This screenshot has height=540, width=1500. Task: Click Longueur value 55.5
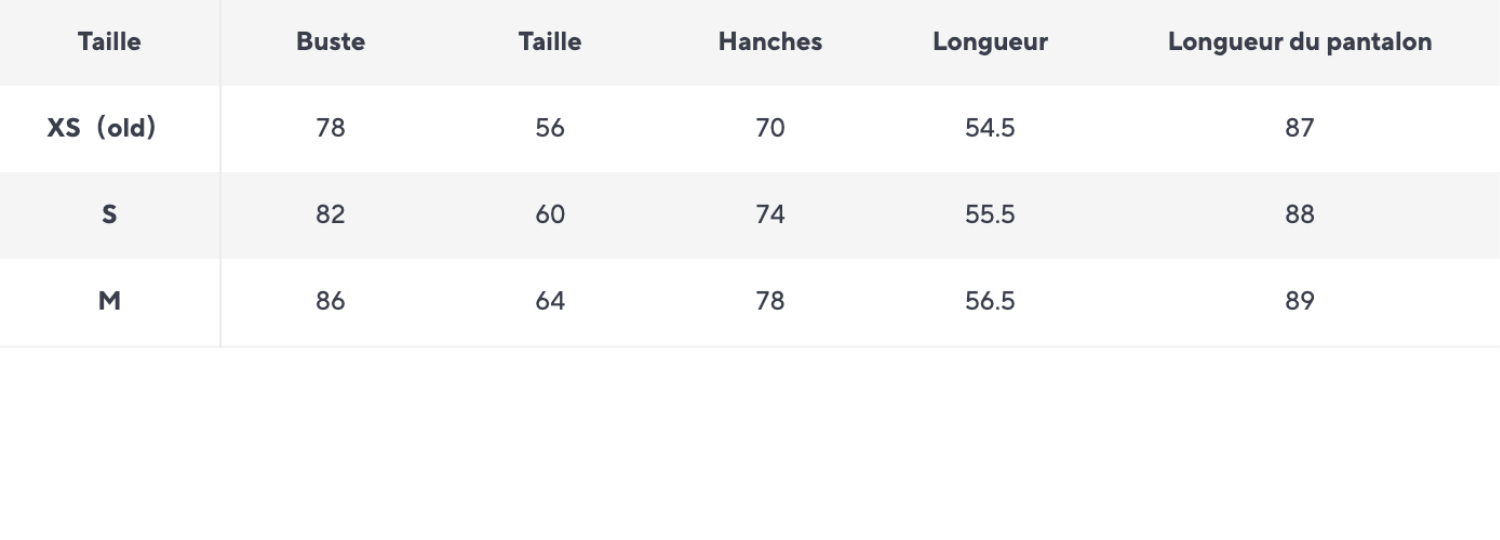pyautogui.click(x=990, y=215)
